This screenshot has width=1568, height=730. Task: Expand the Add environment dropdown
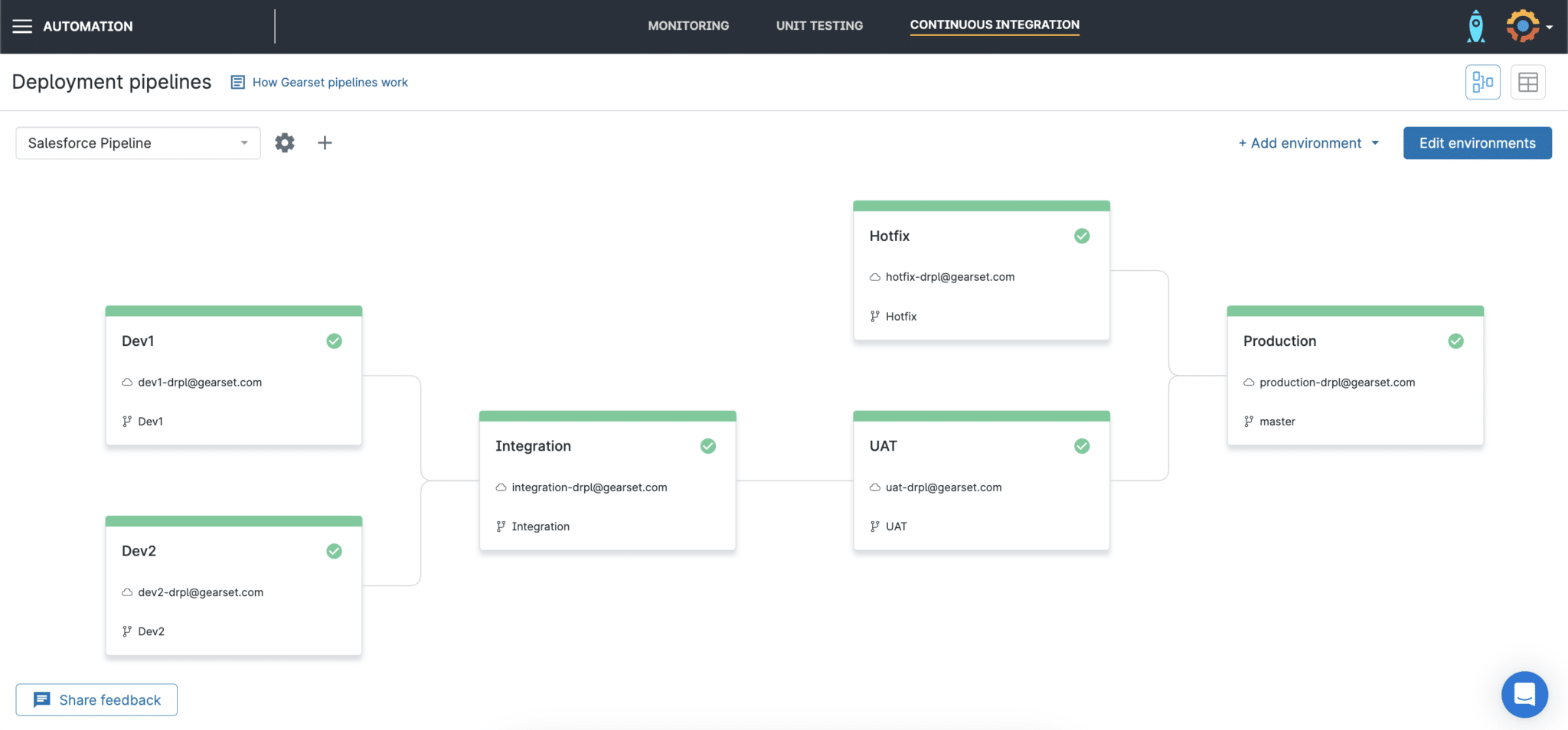(1308, 142)
